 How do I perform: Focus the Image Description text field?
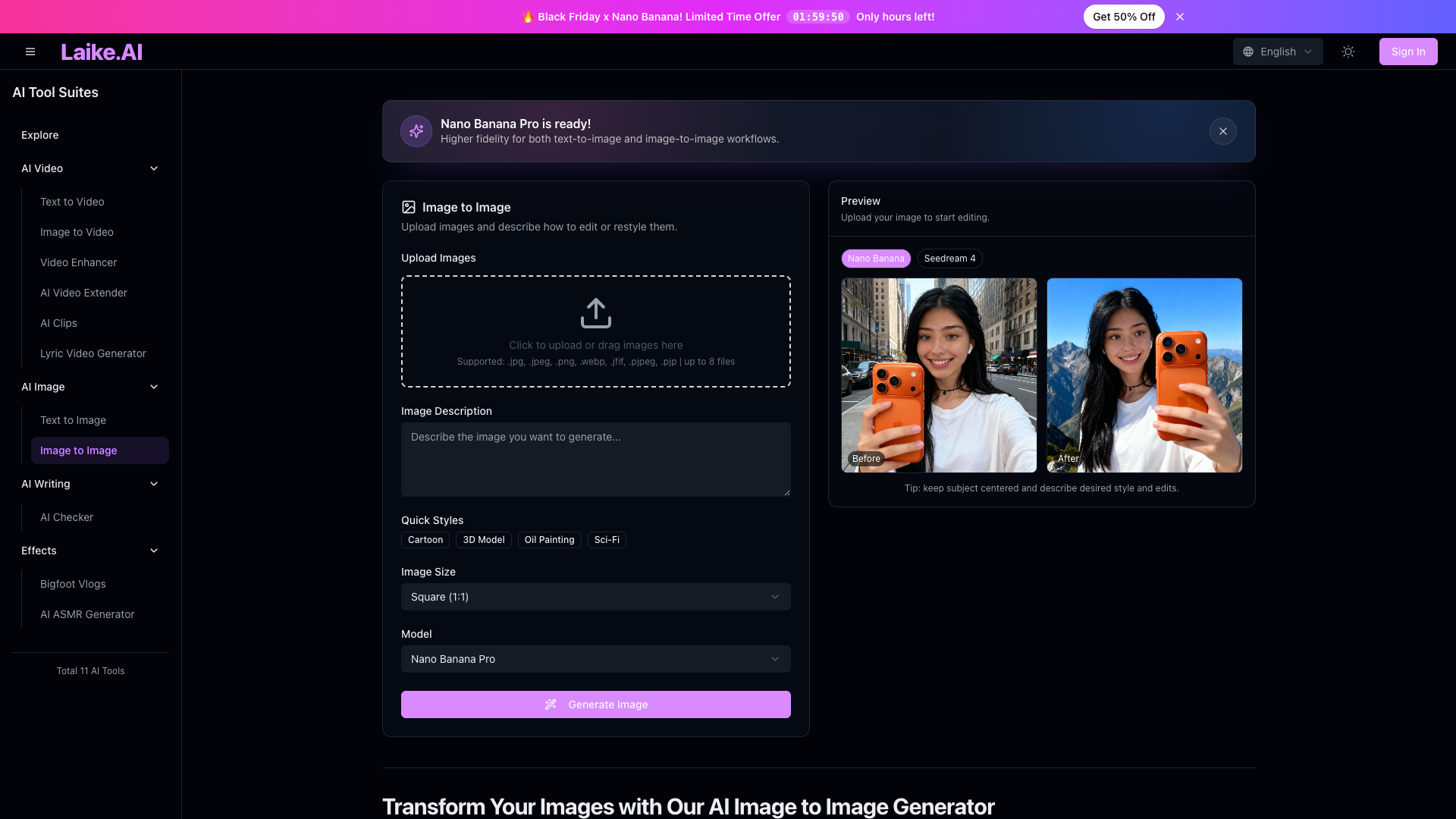[x=596, y=460]
